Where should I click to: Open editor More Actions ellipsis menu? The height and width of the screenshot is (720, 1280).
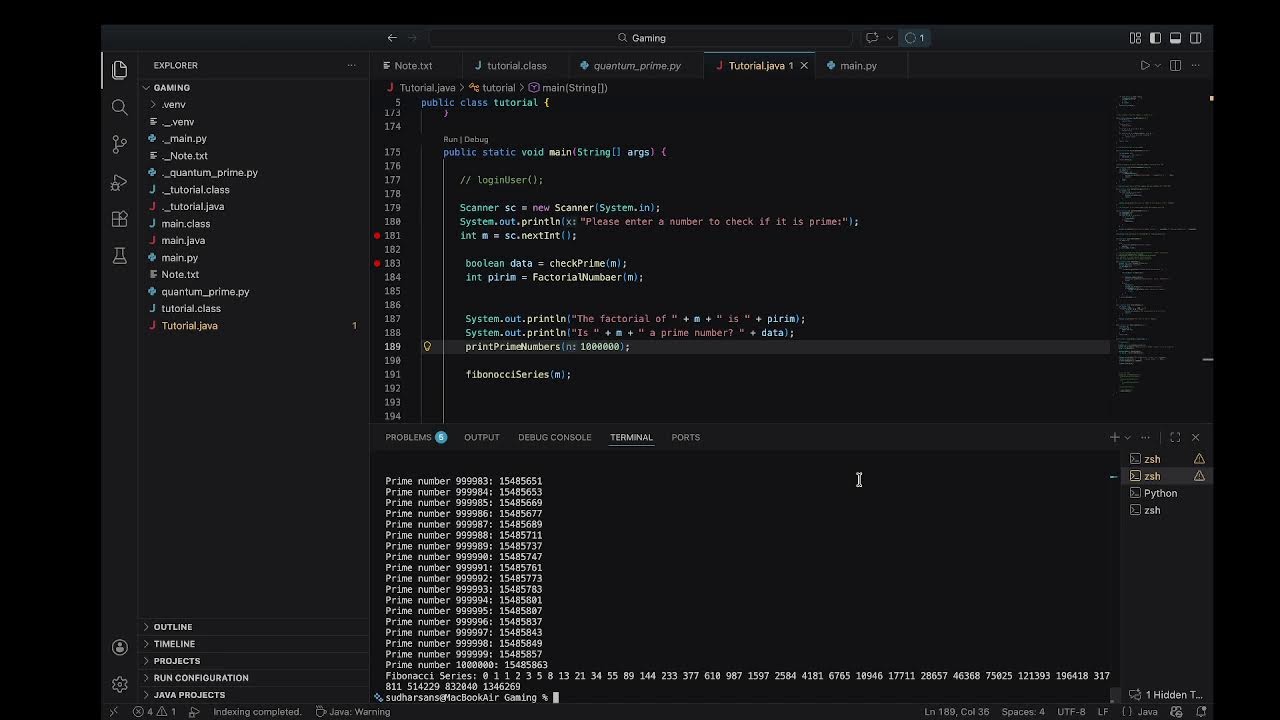[1195, 66]
